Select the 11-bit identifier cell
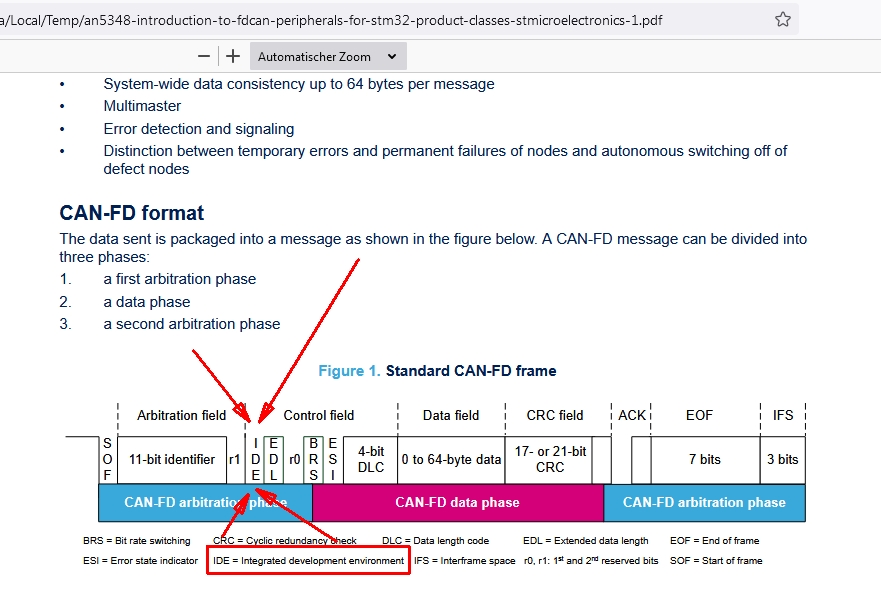This screenshot has width=881, height=610. coord(172,460)
